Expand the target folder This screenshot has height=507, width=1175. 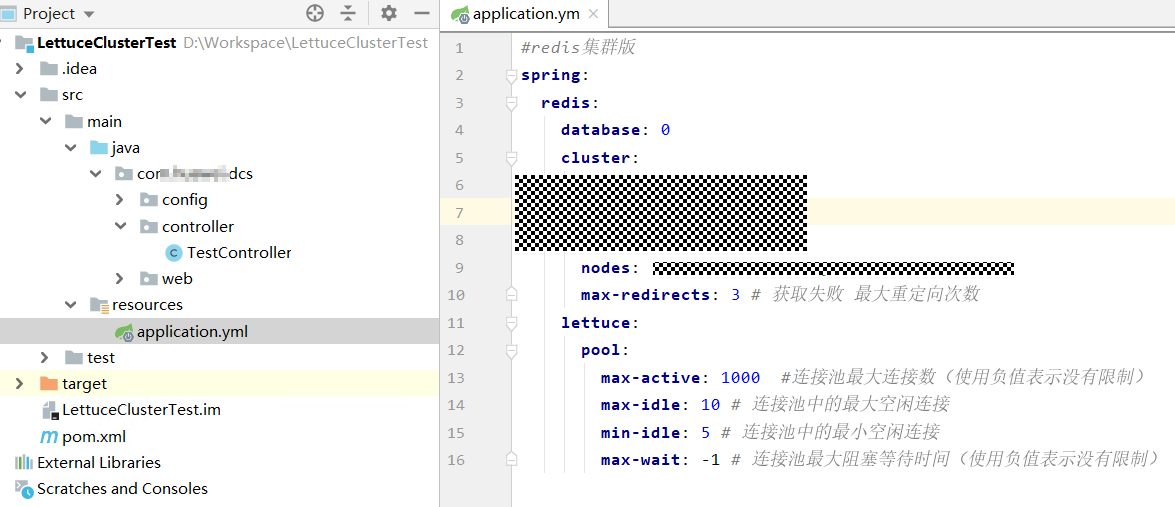pos(21,384)
